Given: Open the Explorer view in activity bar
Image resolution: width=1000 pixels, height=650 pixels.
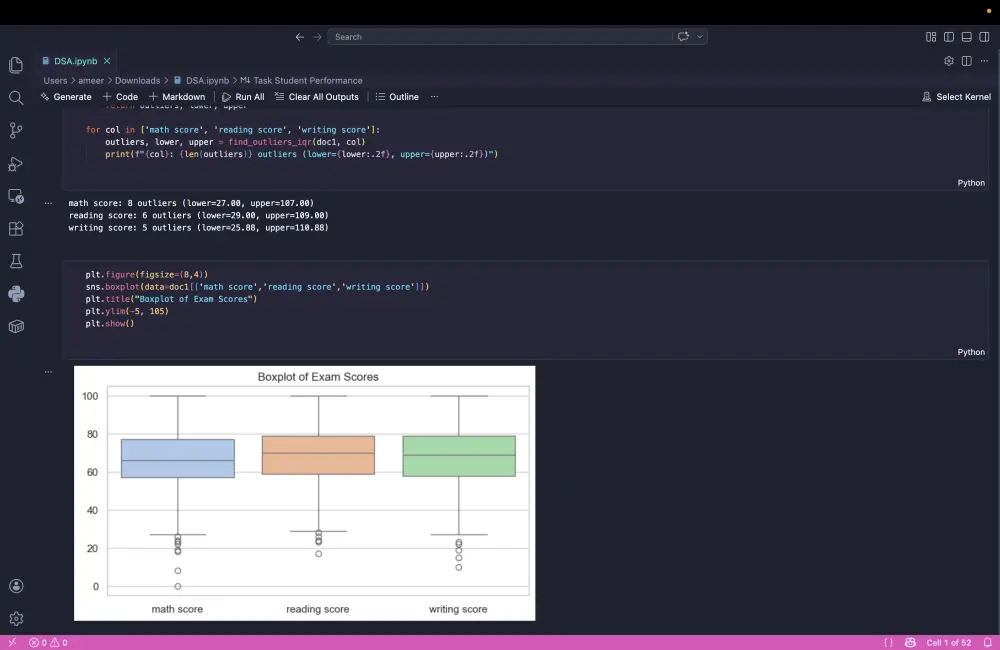Looking at the screenshot, I should 16,64.
